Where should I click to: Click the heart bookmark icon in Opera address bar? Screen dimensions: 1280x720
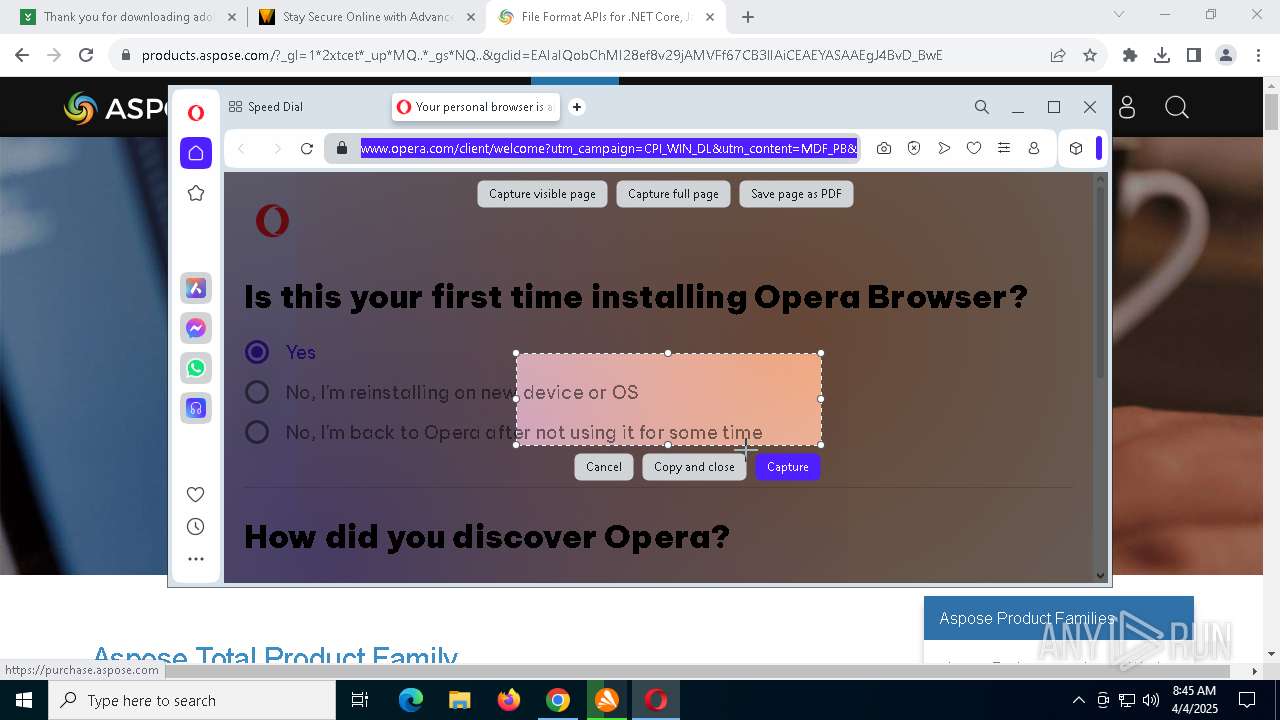(974, 148)
